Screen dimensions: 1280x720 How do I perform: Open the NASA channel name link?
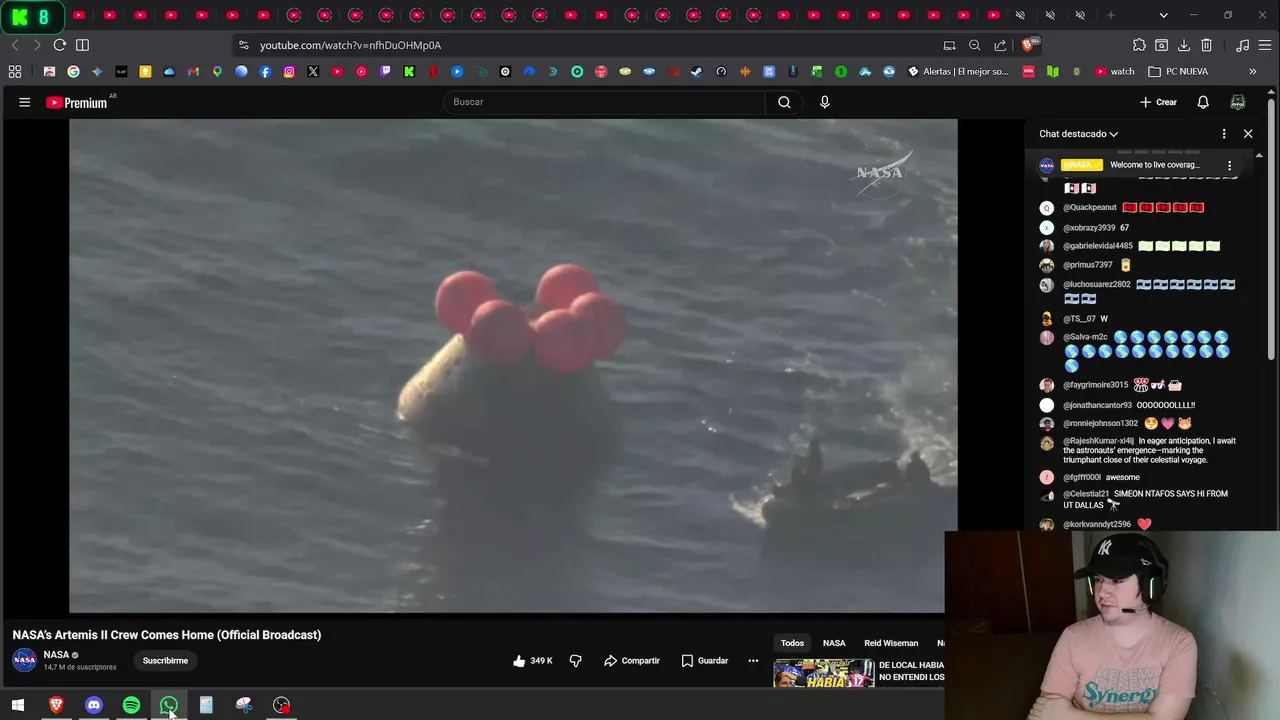coord(56,655)
